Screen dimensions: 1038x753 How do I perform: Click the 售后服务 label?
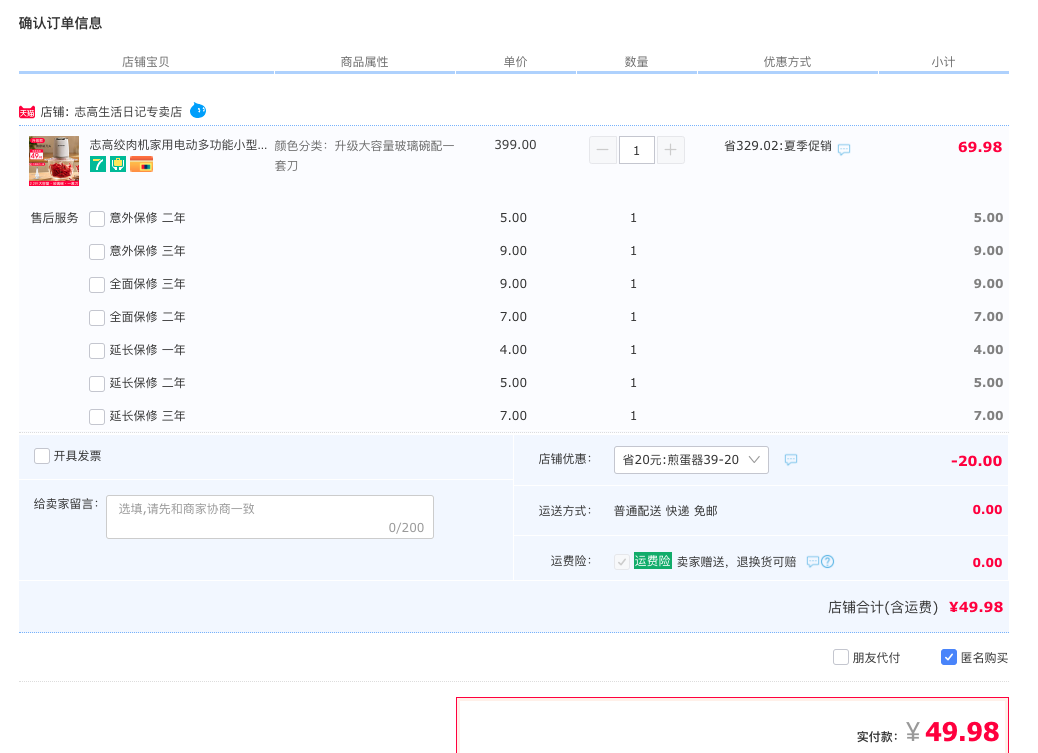click(x=54, y=218)
